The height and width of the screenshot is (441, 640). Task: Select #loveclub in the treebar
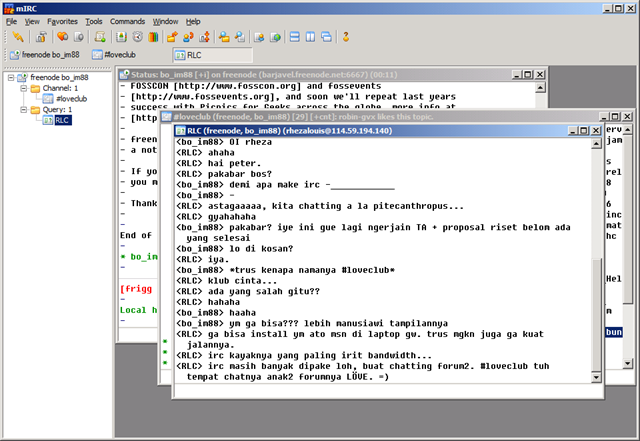pos(71,99)
